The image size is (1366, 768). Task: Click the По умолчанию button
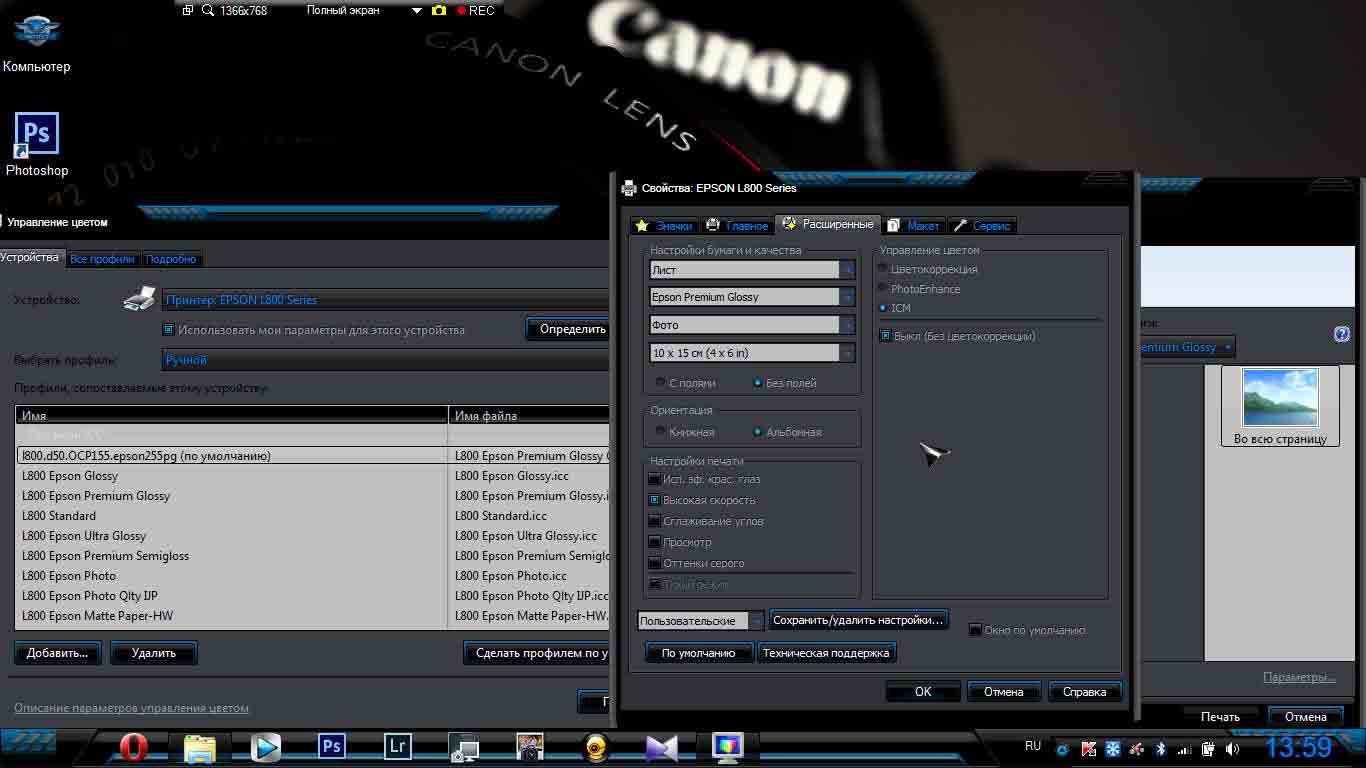coord(699,653)
